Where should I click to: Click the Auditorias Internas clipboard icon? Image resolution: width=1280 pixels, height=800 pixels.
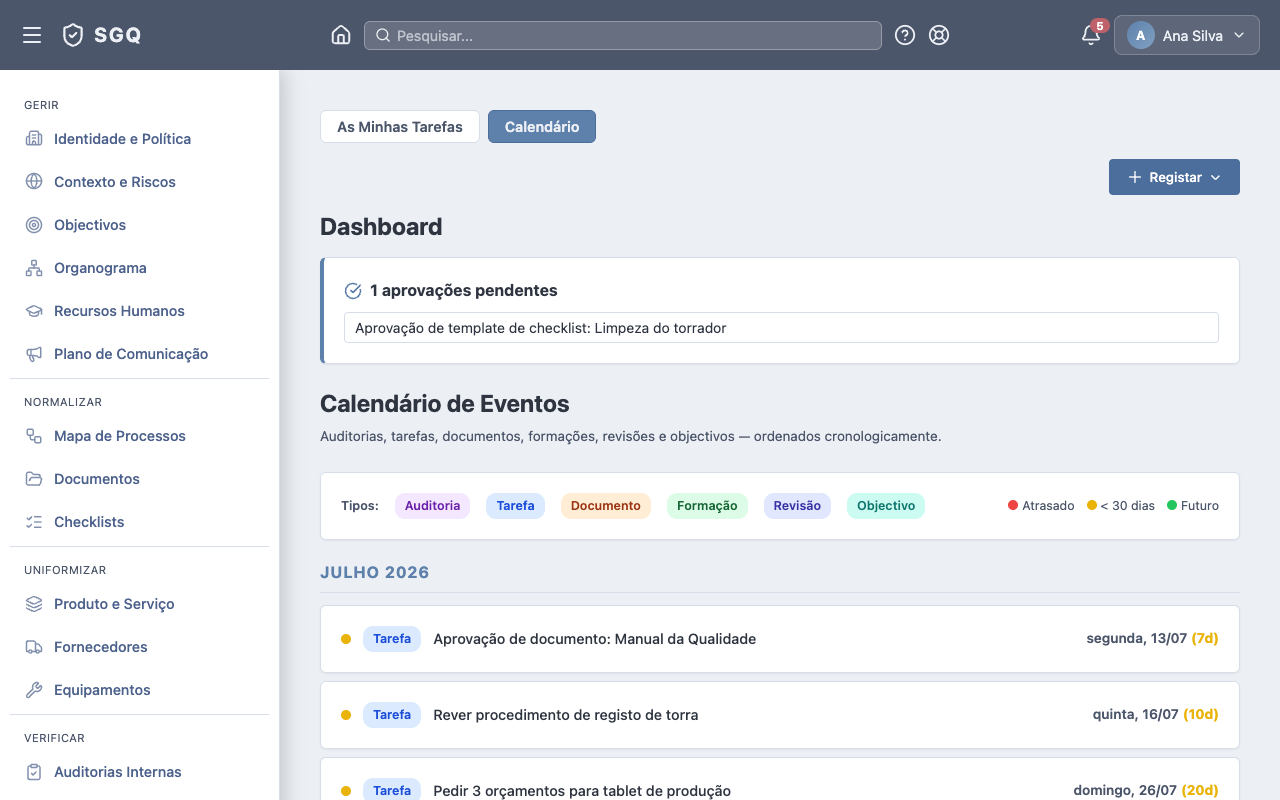tap(34, 772)
